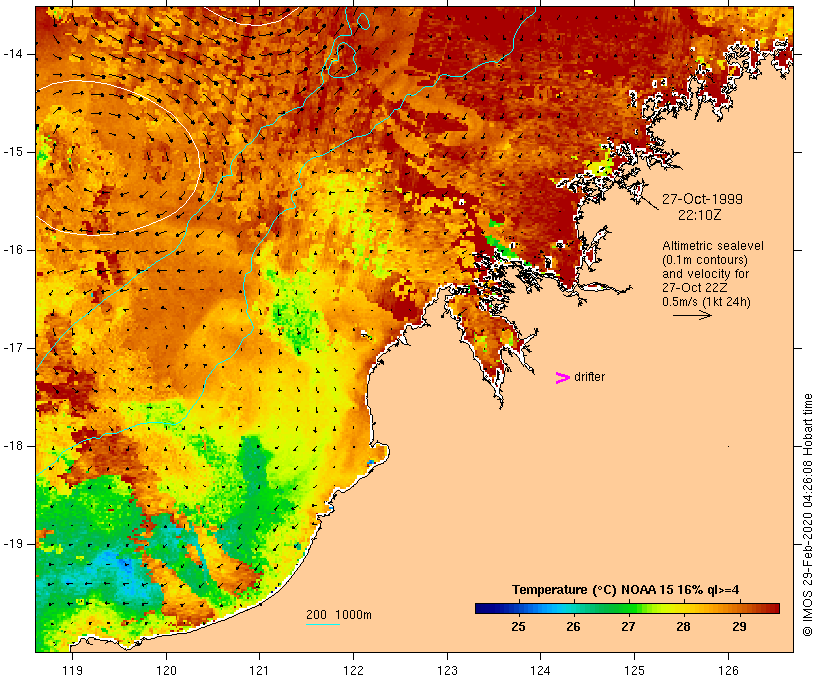Image resolution: width=820 pixels, height=680 pixels.
Task: Click the longitude axis label '126'
Action: coord(728,670)
